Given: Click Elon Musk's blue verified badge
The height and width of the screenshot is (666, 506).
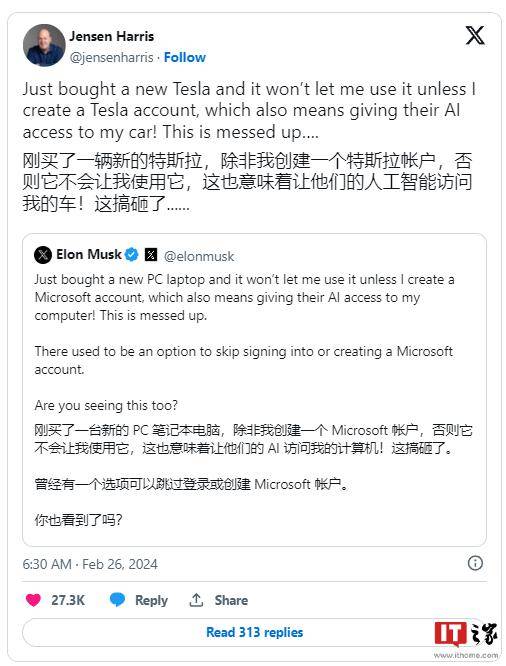Looking at the screenshot, I should (132, 254).
